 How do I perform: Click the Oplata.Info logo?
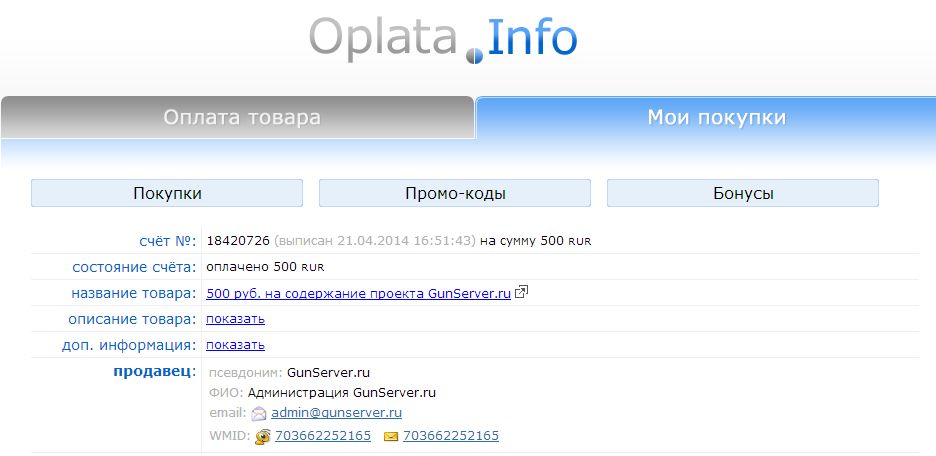coord(443,38)
